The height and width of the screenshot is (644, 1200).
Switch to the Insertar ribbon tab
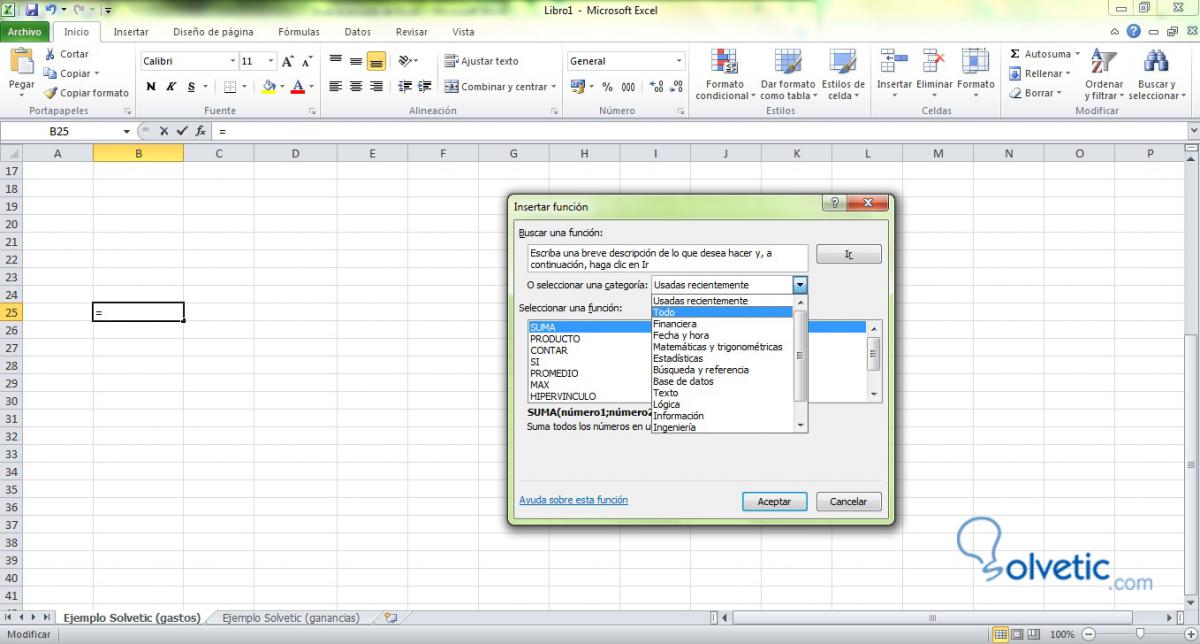(131, 32)
